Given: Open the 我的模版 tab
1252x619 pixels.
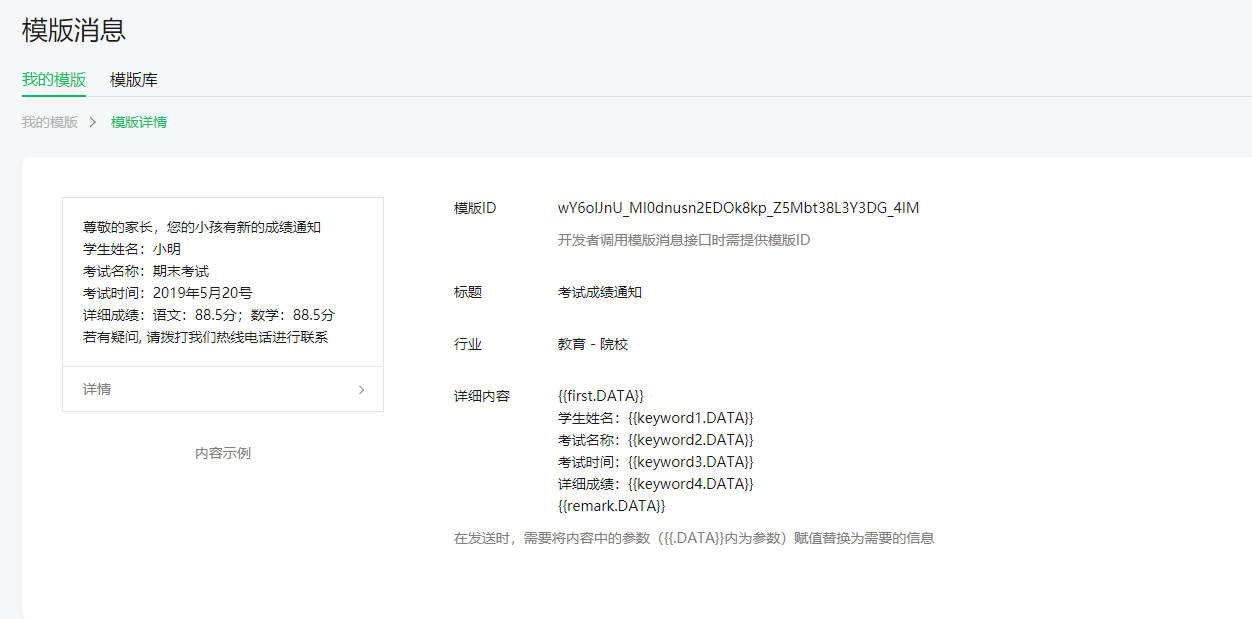Looking at the screenshot, I should tap(54, 80).
